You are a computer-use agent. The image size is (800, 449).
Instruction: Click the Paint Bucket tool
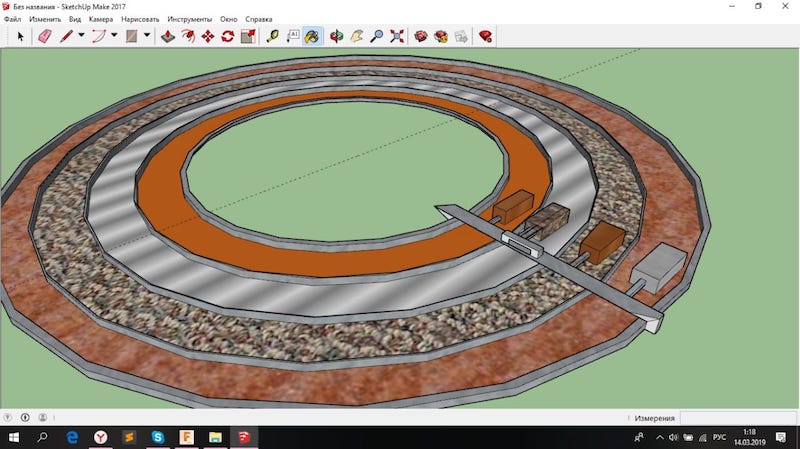point(312,36)
